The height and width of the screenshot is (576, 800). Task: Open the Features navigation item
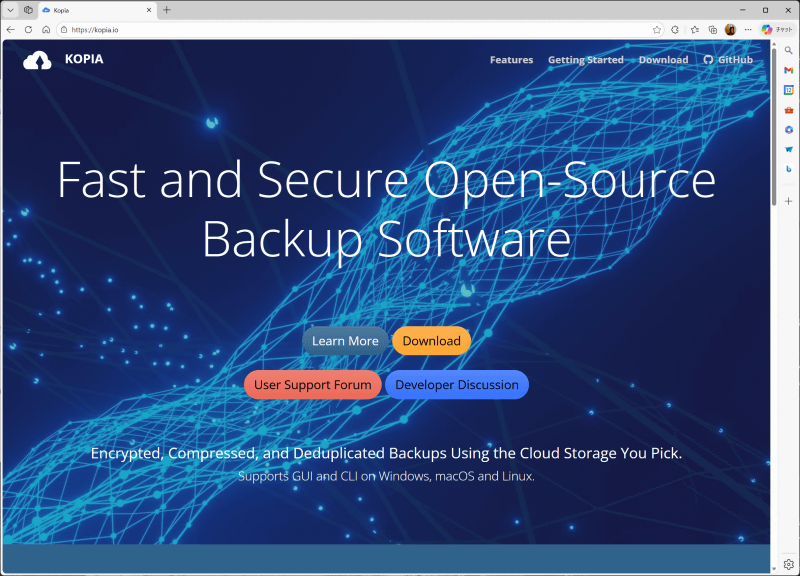(x=511, y=60)
